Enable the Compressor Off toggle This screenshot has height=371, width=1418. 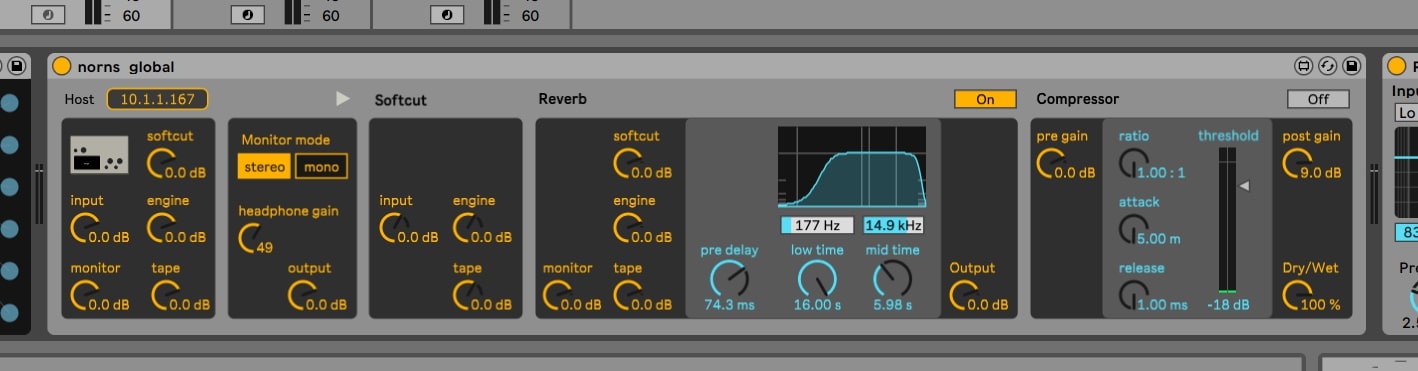click(x=1318, y=99)
